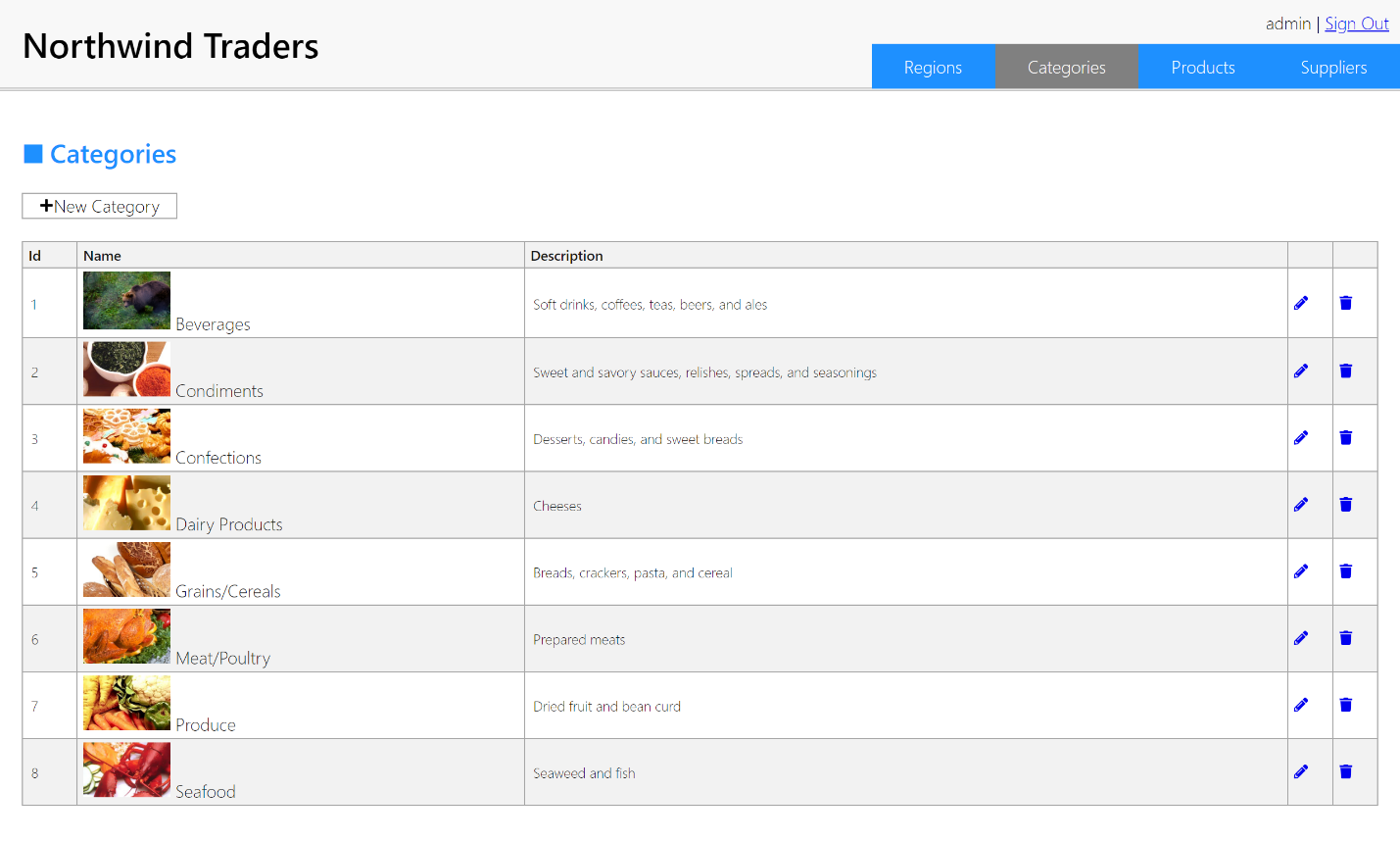Click the Condiments name text
Image resolution: width=1400 pixels, height=841 pixels.
(219, 391)
